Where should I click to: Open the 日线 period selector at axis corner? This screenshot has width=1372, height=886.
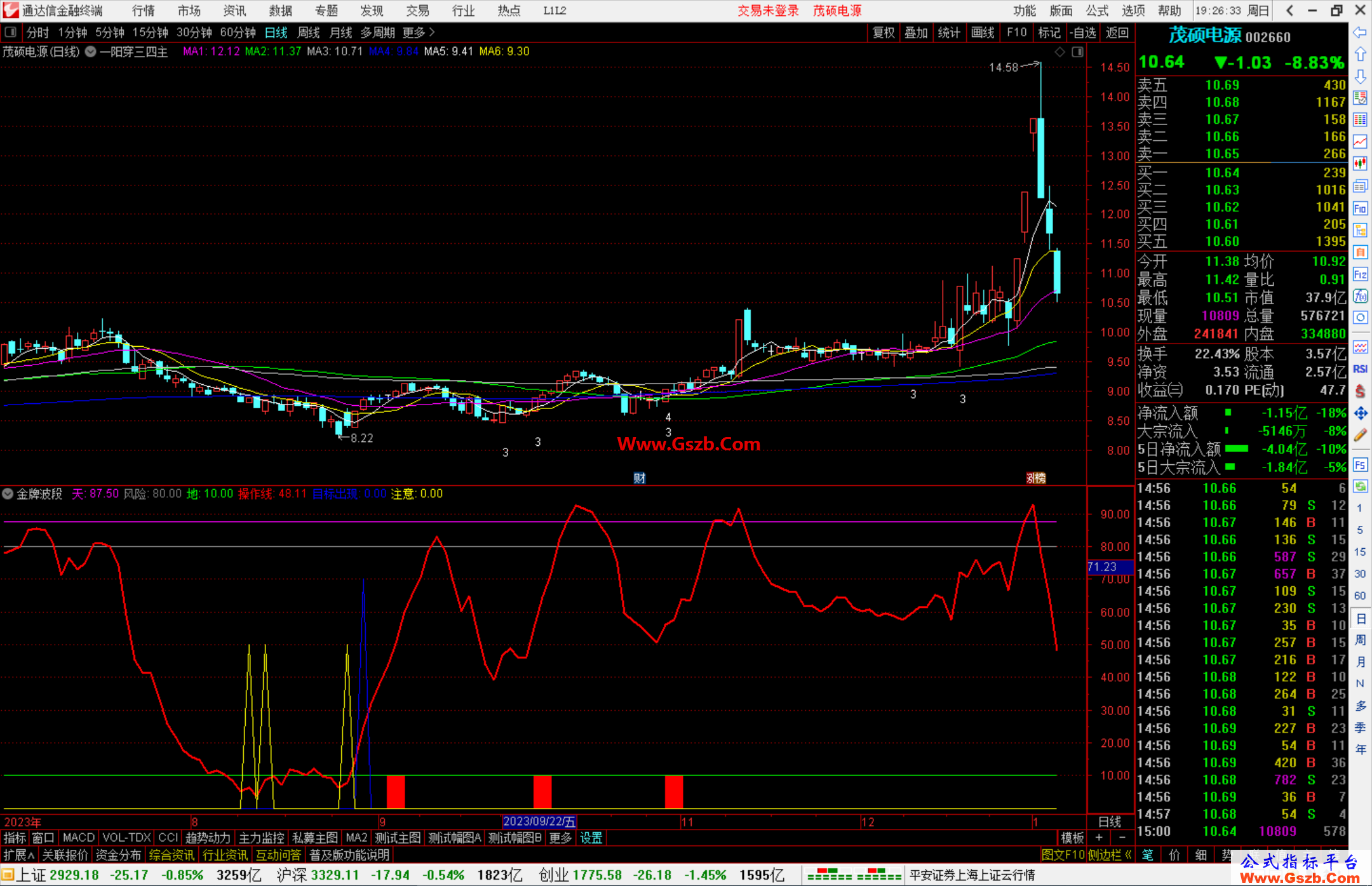[1110, 822]
